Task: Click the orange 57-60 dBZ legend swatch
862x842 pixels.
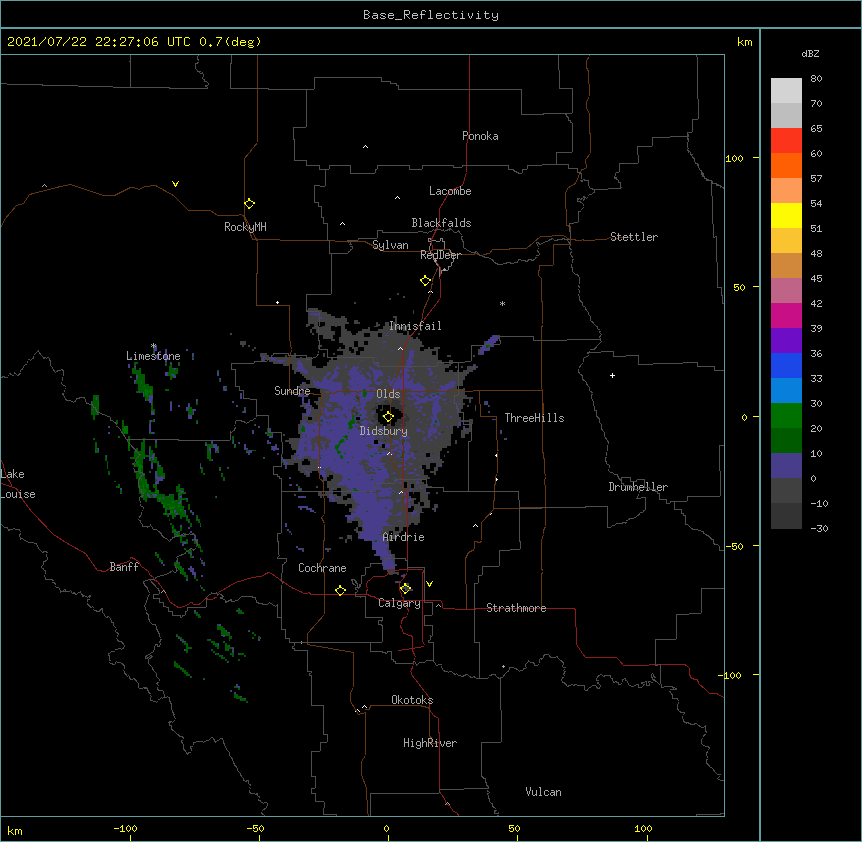Action: coord(786,165)
